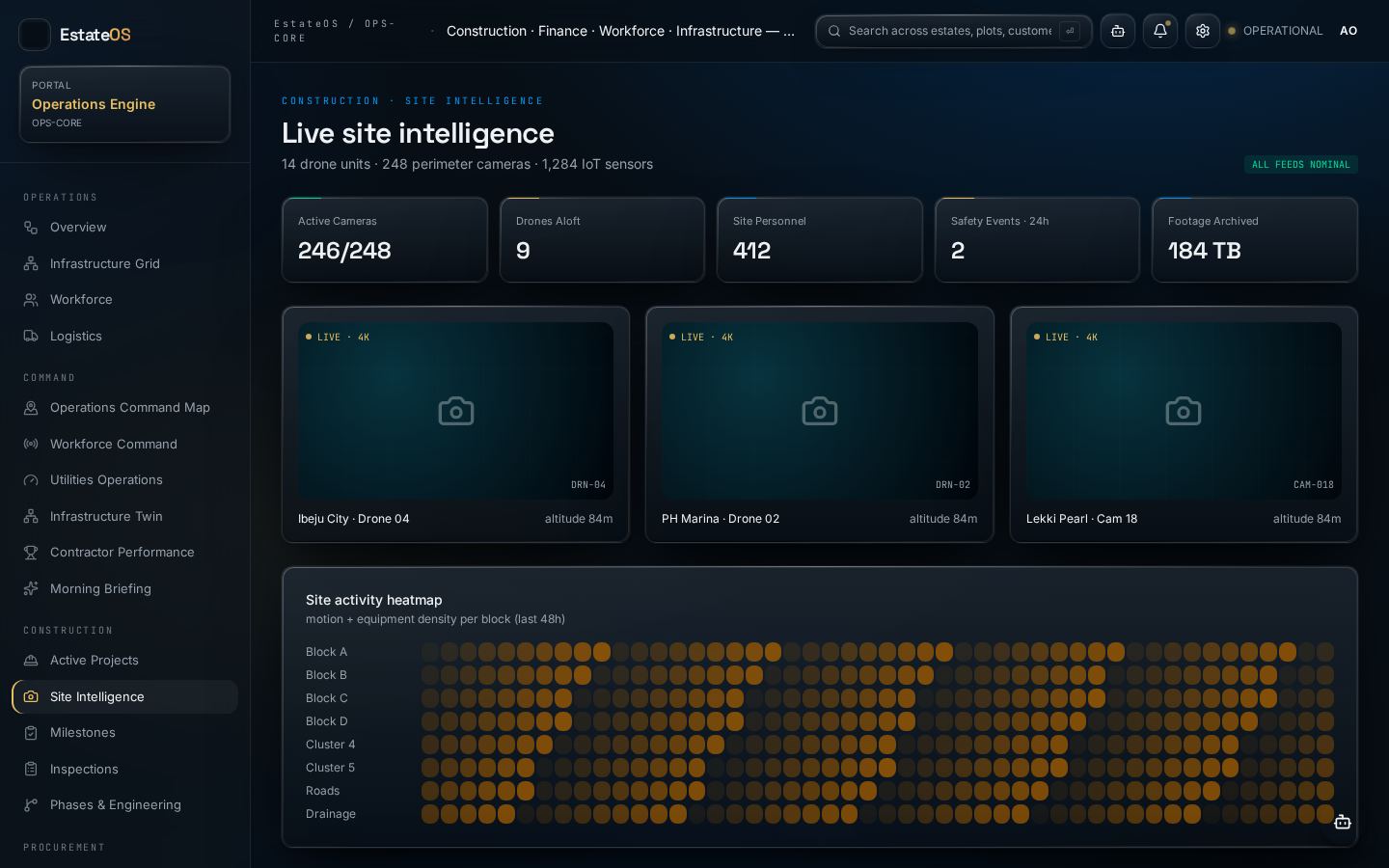Navigate to Contractor Performance
The width and height of the screenshot is (1389, 868).
coord(124,553)
